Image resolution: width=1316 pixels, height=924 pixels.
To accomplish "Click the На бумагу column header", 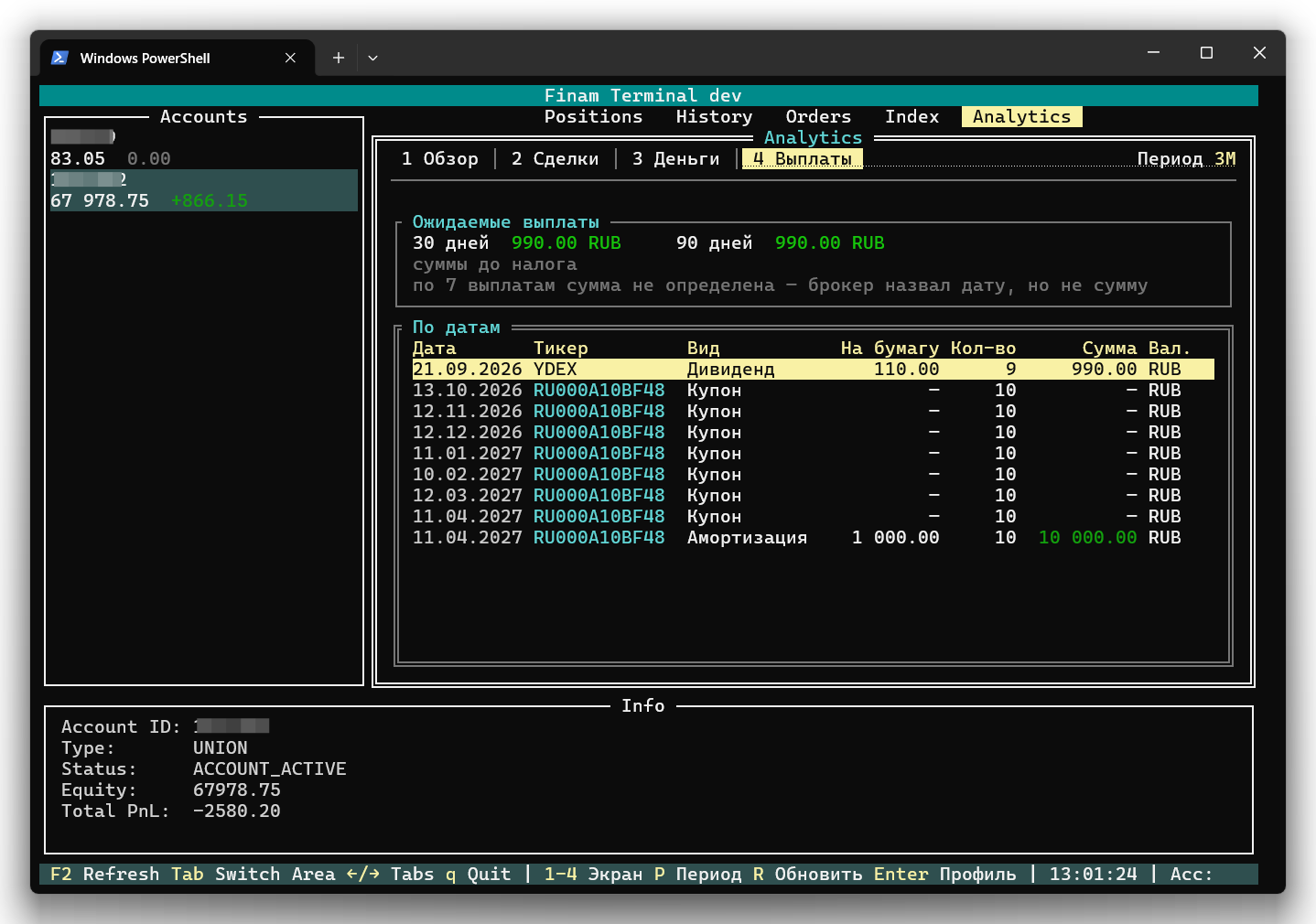I will point(890,349).
